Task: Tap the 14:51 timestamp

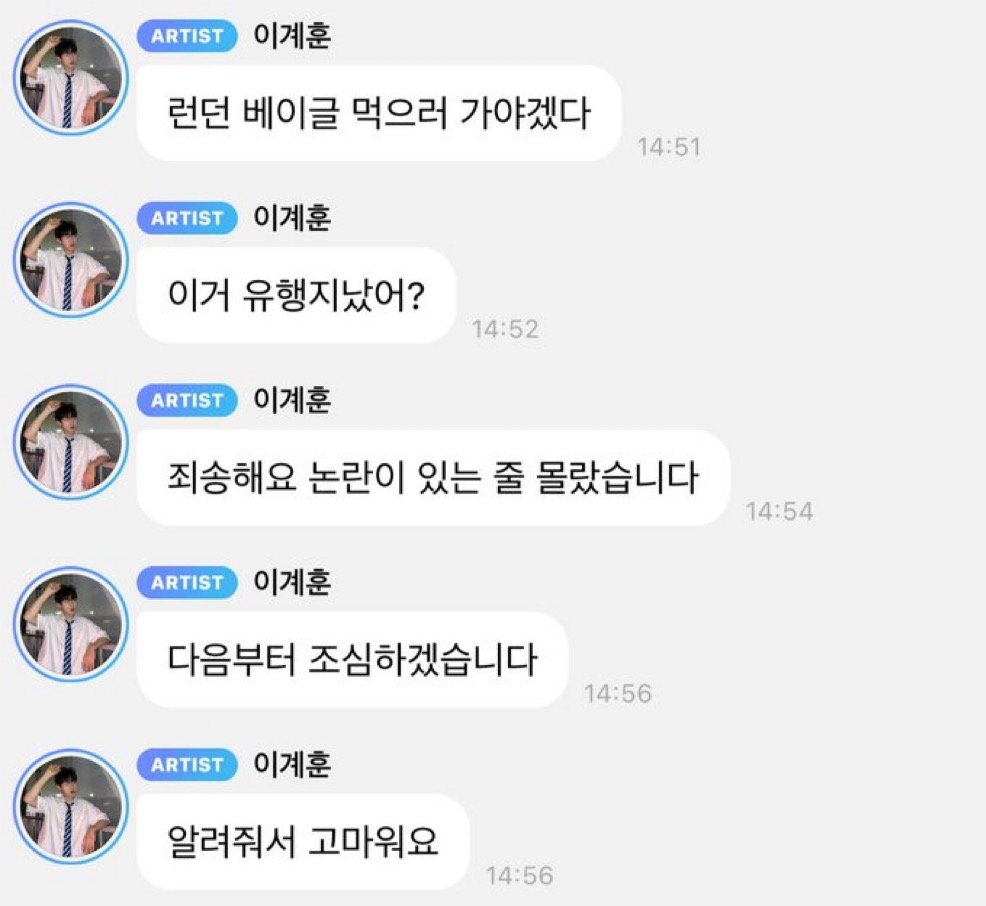Action: 669,147
